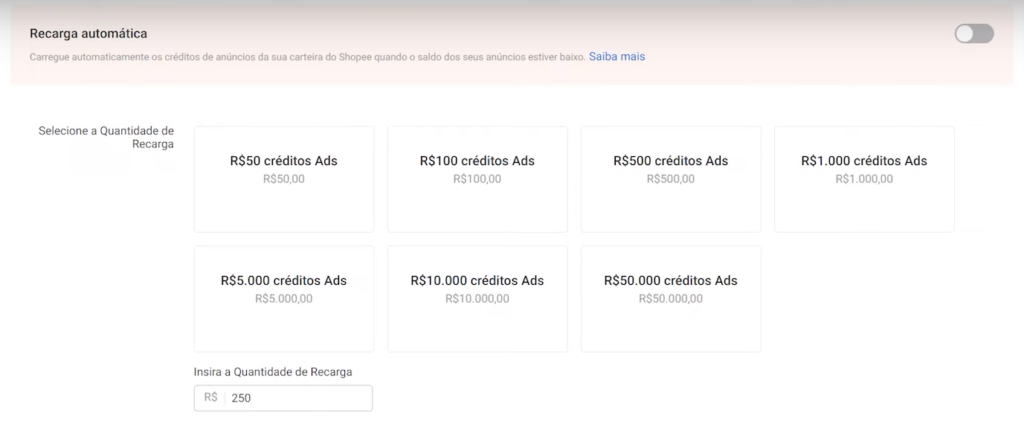Enable the Recarga automática toggle switch
Screen dimensions: 1024x421
pos(973,34)
